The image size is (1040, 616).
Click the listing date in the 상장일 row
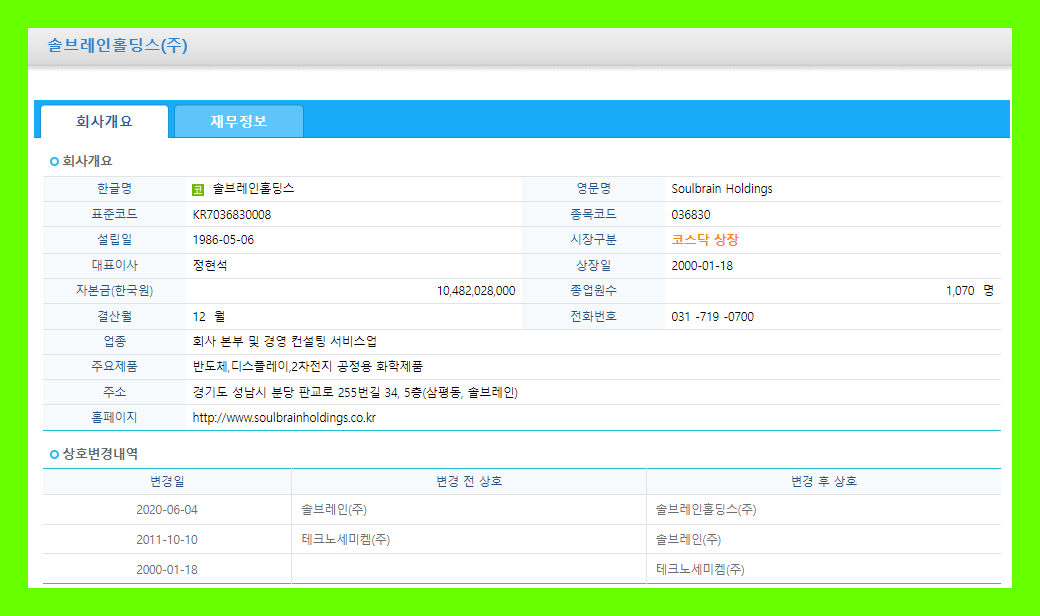[702, 266]
